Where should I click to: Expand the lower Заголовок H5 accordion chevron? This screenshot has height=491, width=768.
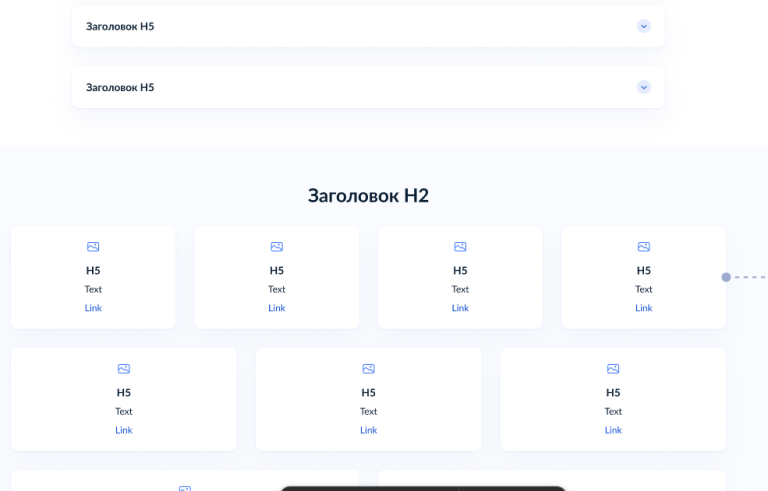click(644, 87)
